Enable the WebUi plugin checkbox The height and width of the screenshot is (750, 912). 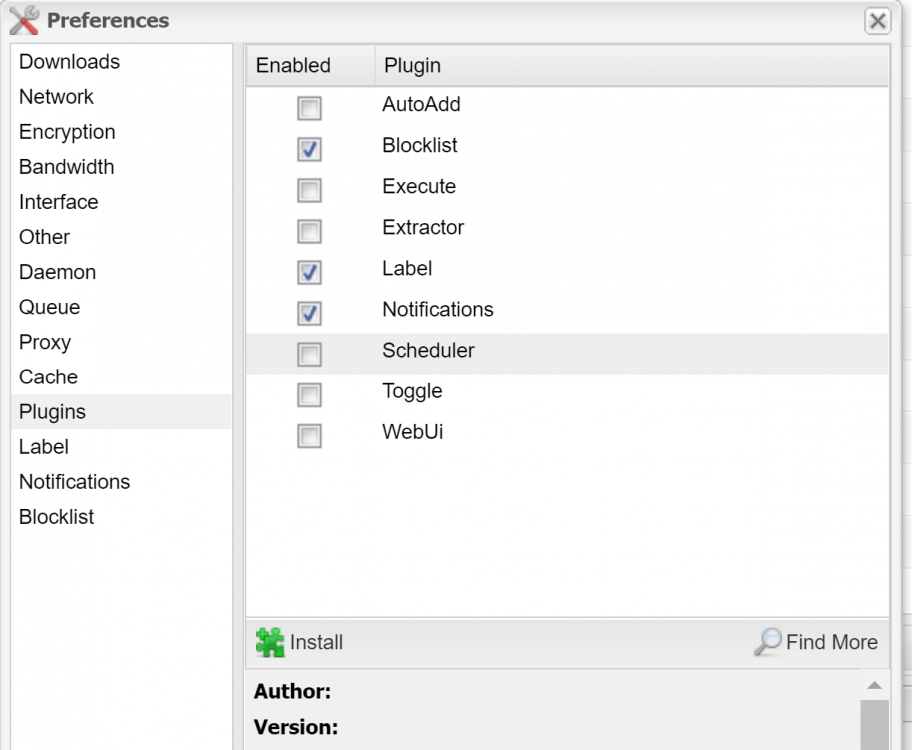tap(309, 436)
